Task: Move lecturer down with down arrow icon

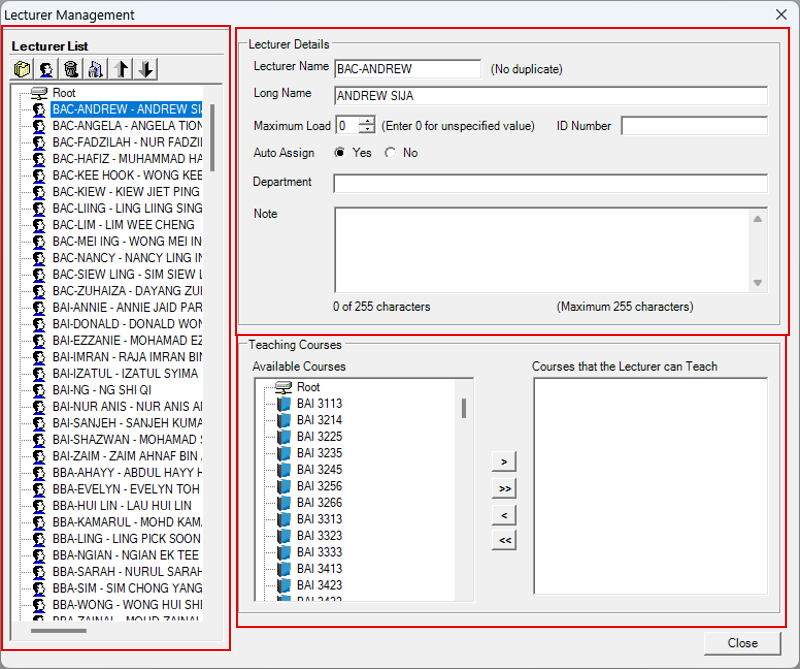Action: [145, 69]
